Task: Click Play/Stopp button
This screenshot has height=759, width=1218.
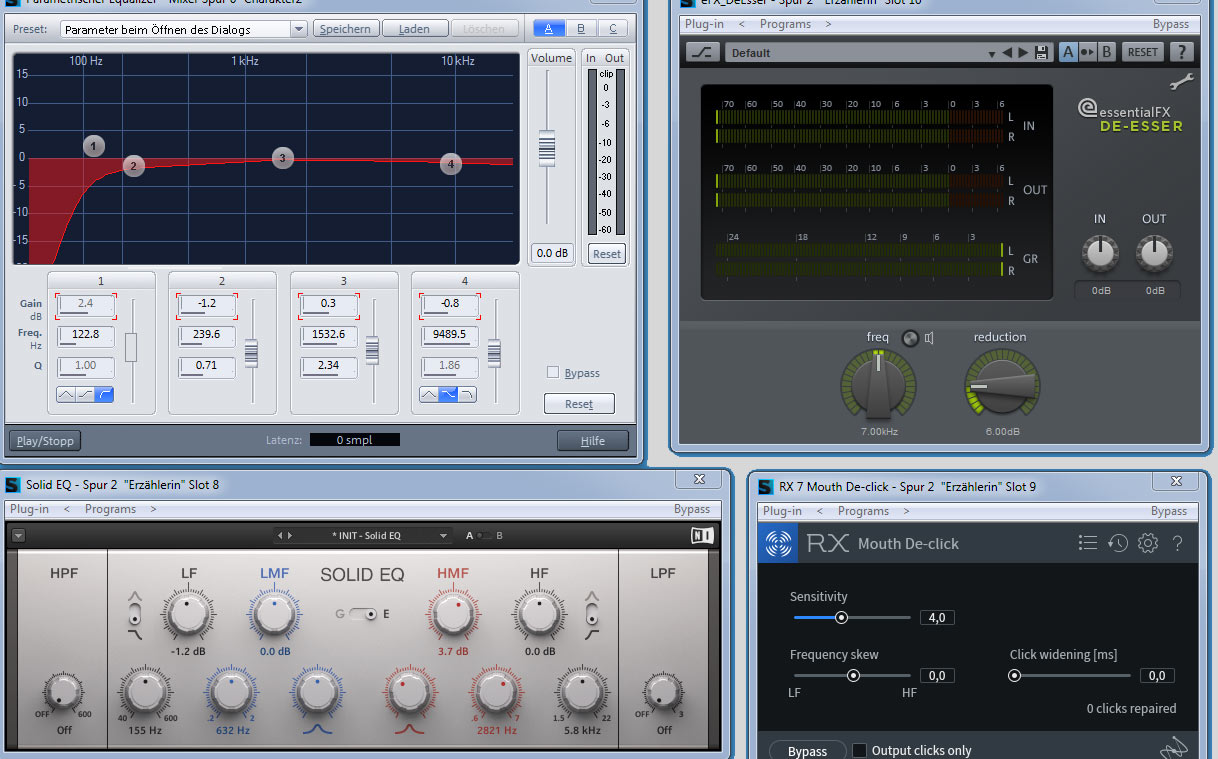Action: coord(45,440)
